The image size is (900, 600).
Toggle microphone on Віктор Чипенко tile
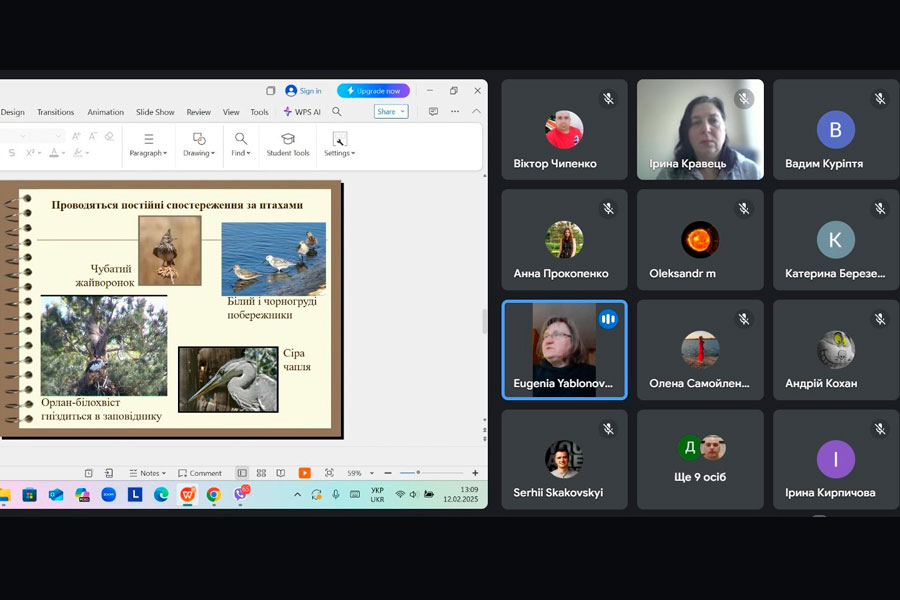pos(607,98)
